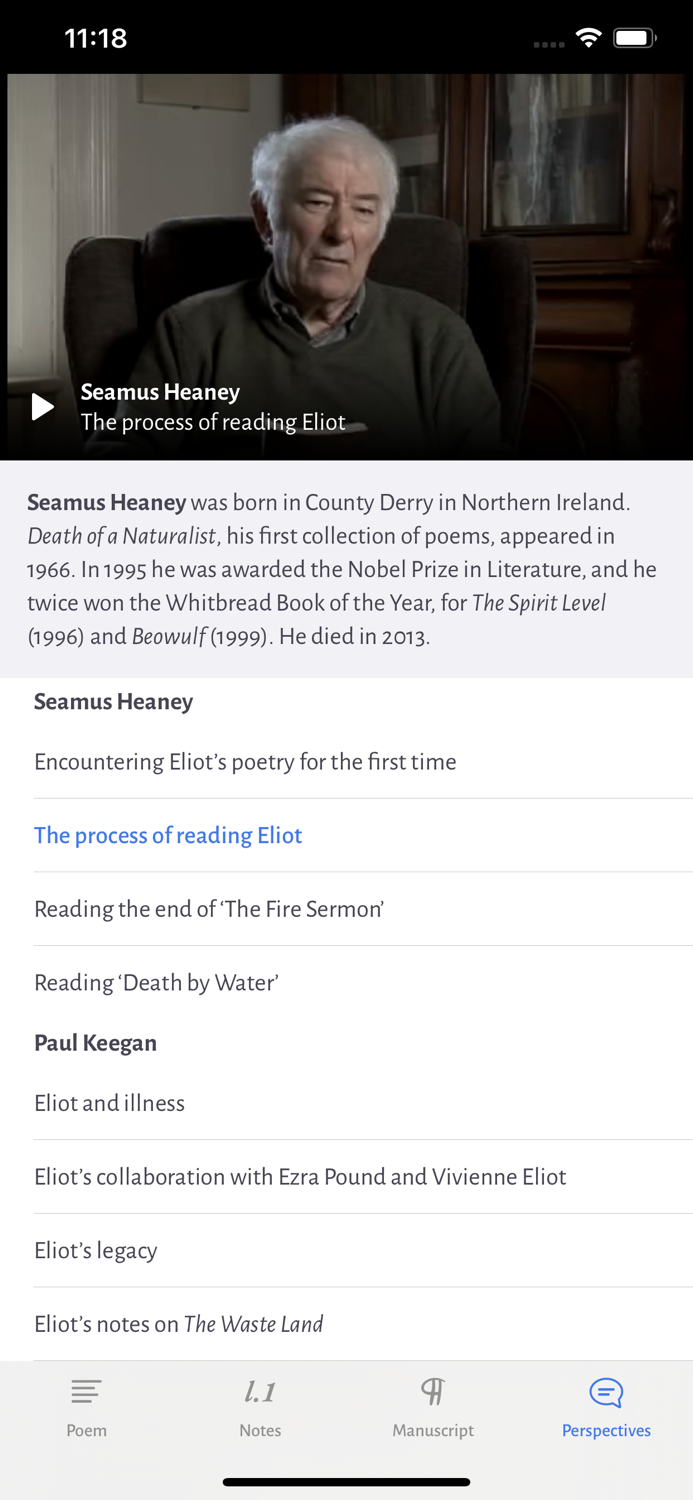Play the Seamus Heaney video
The width and height of the screenshot is (693, 1500).
tap(42, 407)
